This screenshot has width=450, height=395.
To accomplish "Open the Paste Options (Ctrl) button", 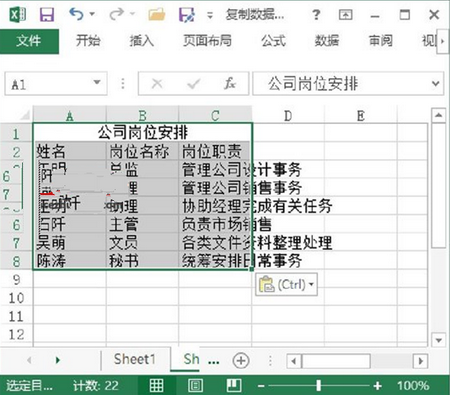I will (x=286, y=285).
